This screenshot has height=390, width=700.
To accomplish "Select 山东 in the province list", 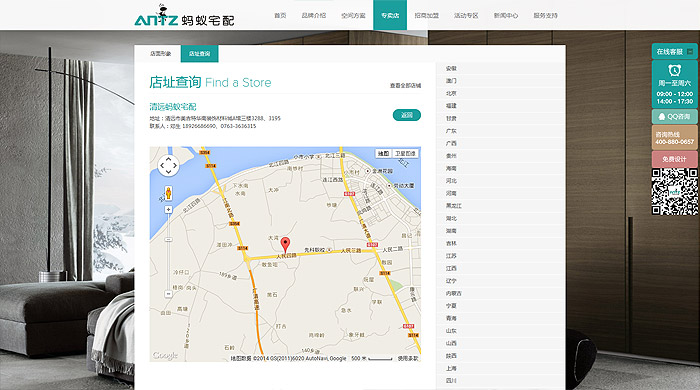I will click(x=451, y=331).
